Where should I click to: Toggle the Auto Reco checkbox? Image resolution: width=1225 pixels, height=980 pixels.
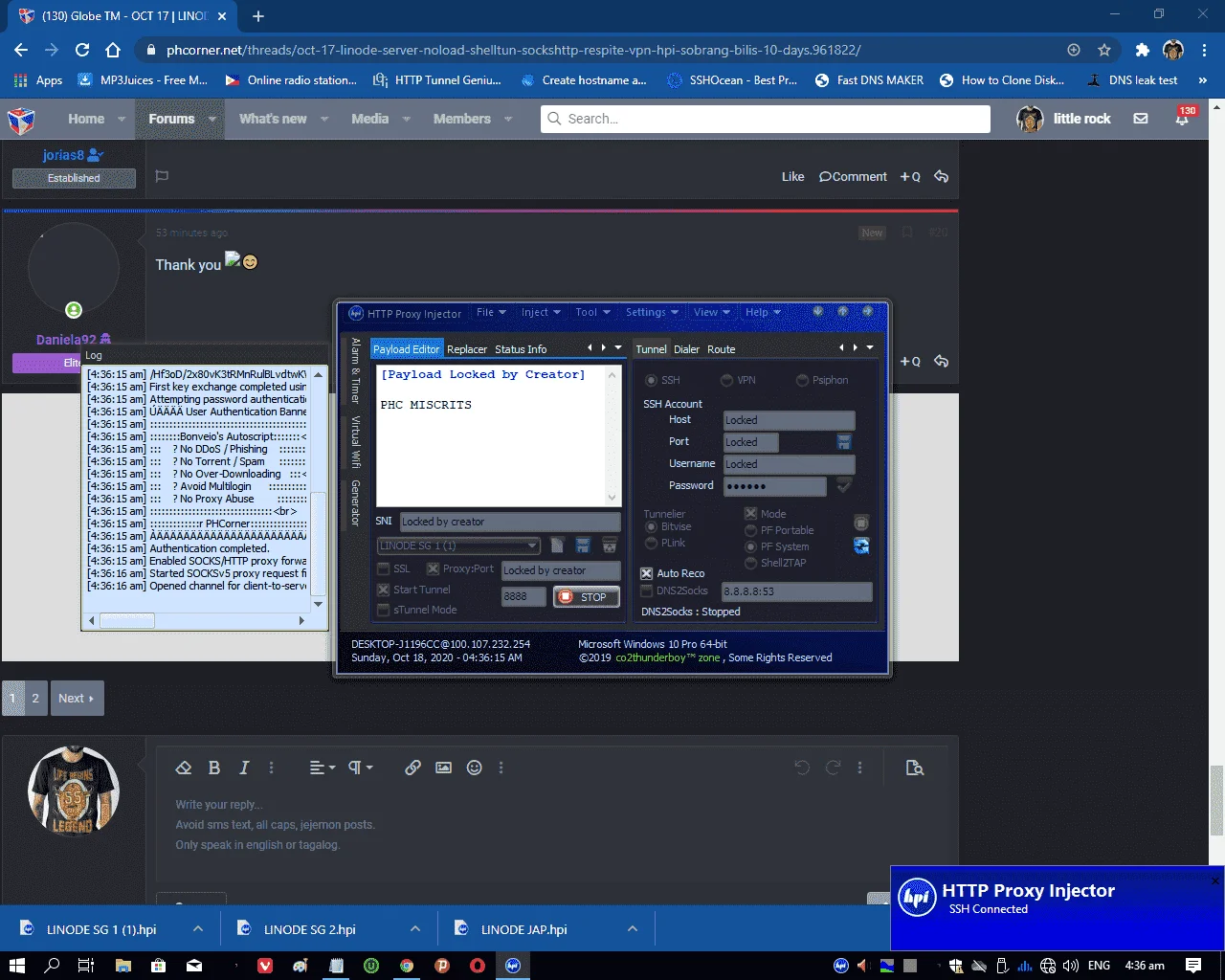tap(647, 573)
